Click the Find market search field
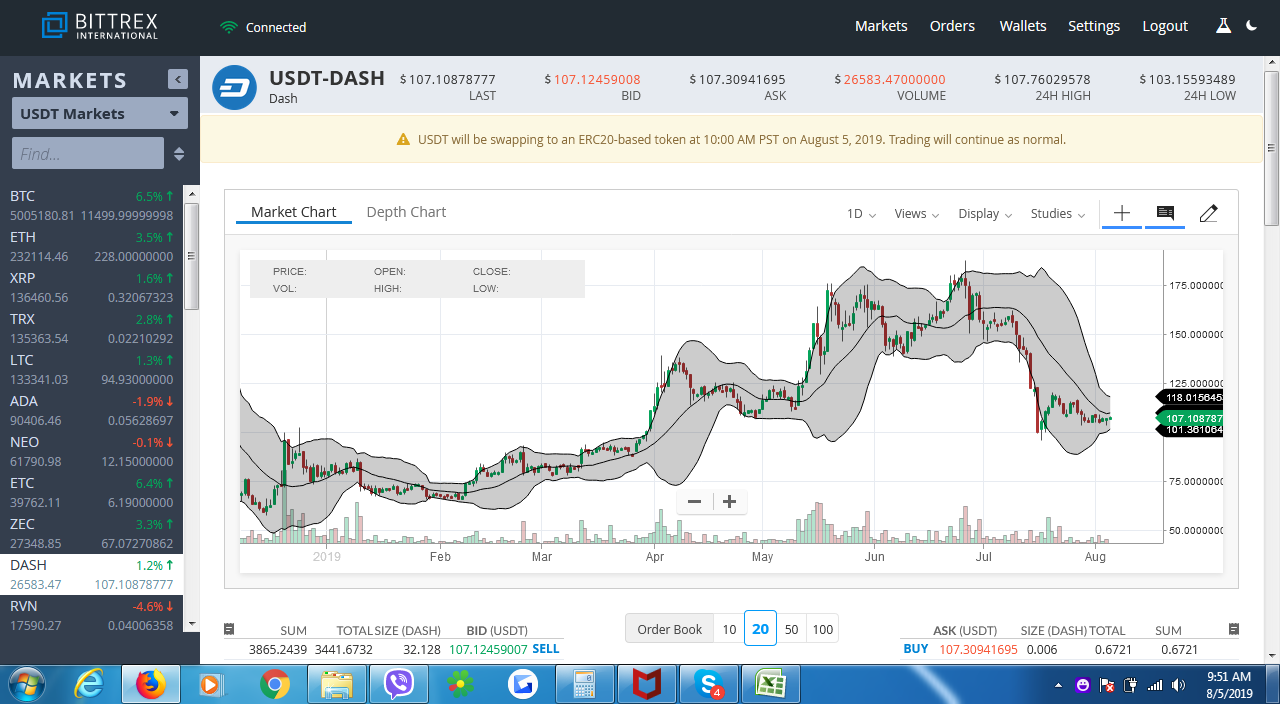 coord(88,153)
